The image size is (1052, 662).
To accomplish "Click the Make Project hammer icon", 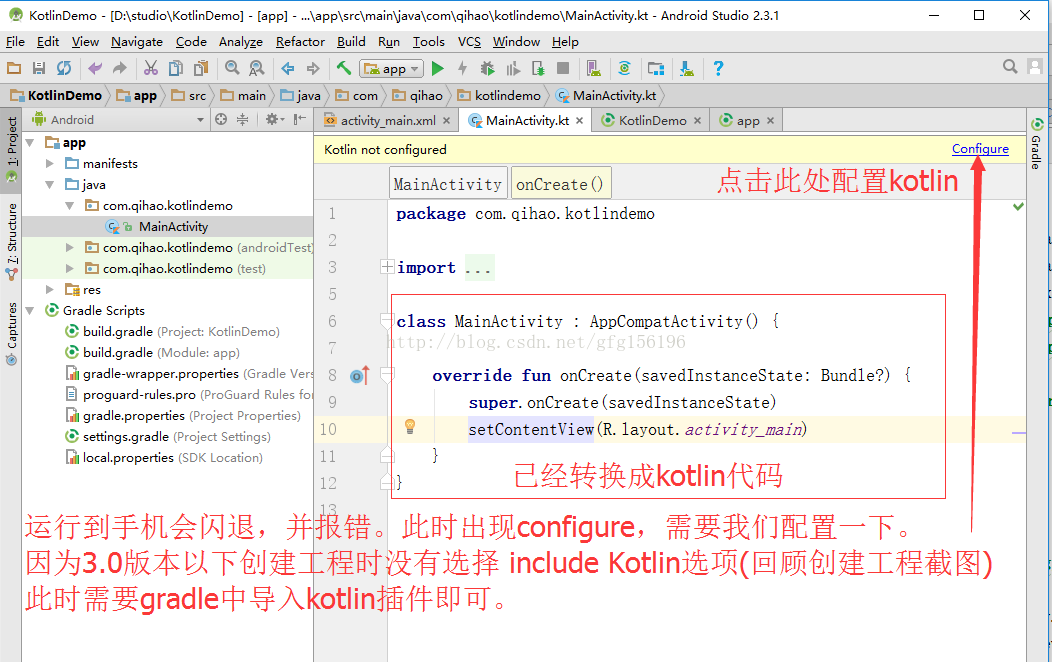I will point(344,68).
